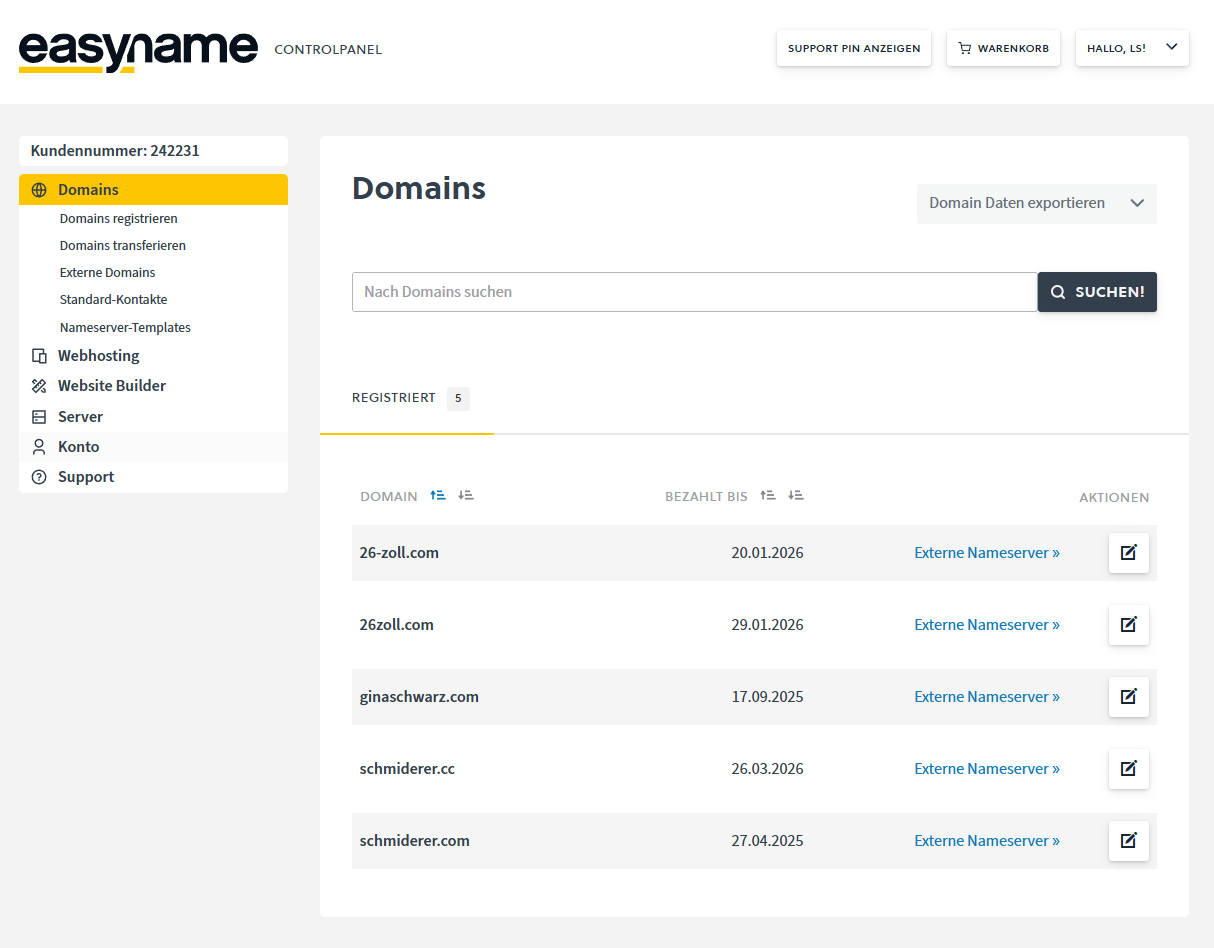Open the Warenkorb shopping cart
The height and width of the screenshot is (948, 1214).
pyautogui.click(x=1003, y=48)
